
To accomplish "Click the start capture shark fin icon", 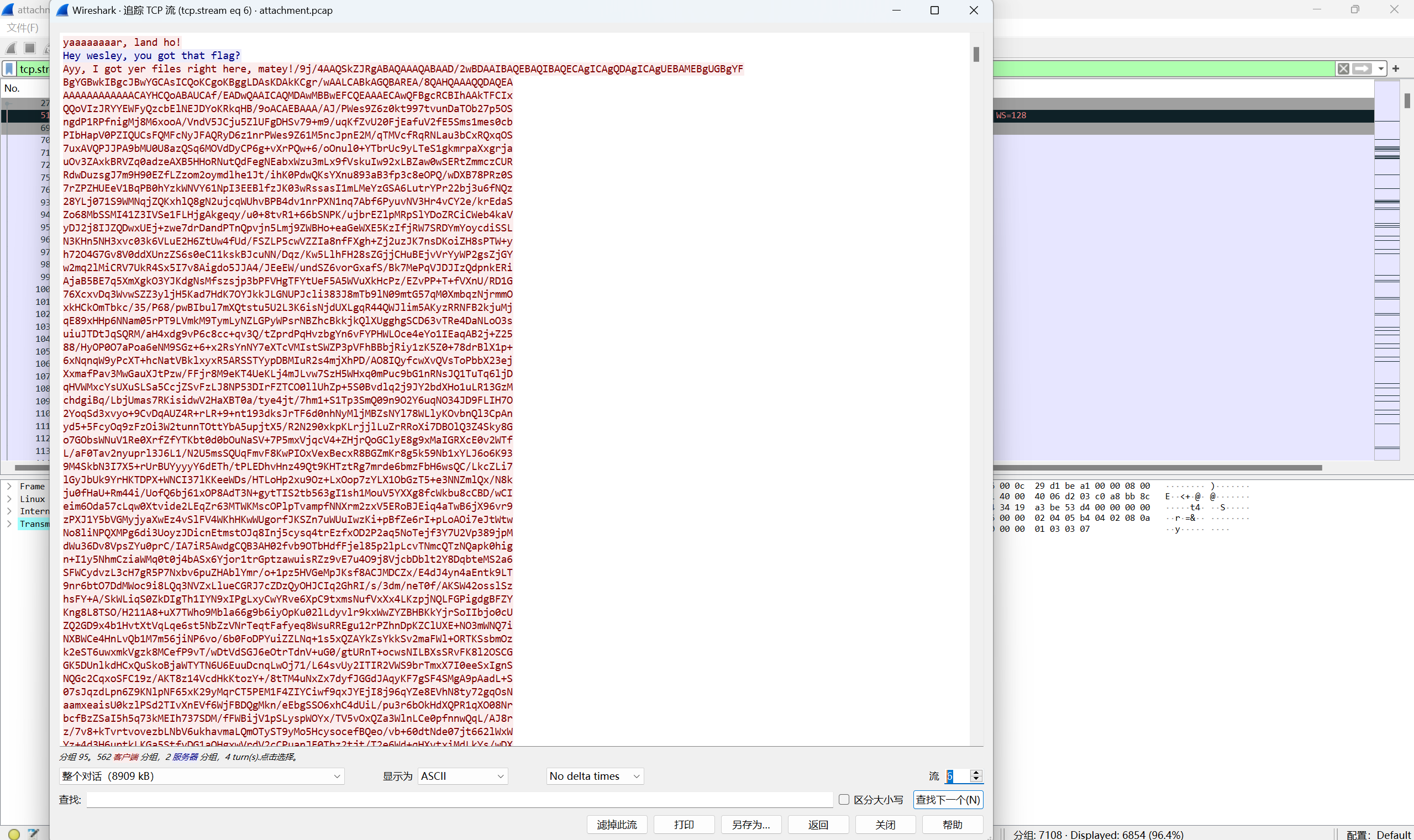I will point(11,48).
